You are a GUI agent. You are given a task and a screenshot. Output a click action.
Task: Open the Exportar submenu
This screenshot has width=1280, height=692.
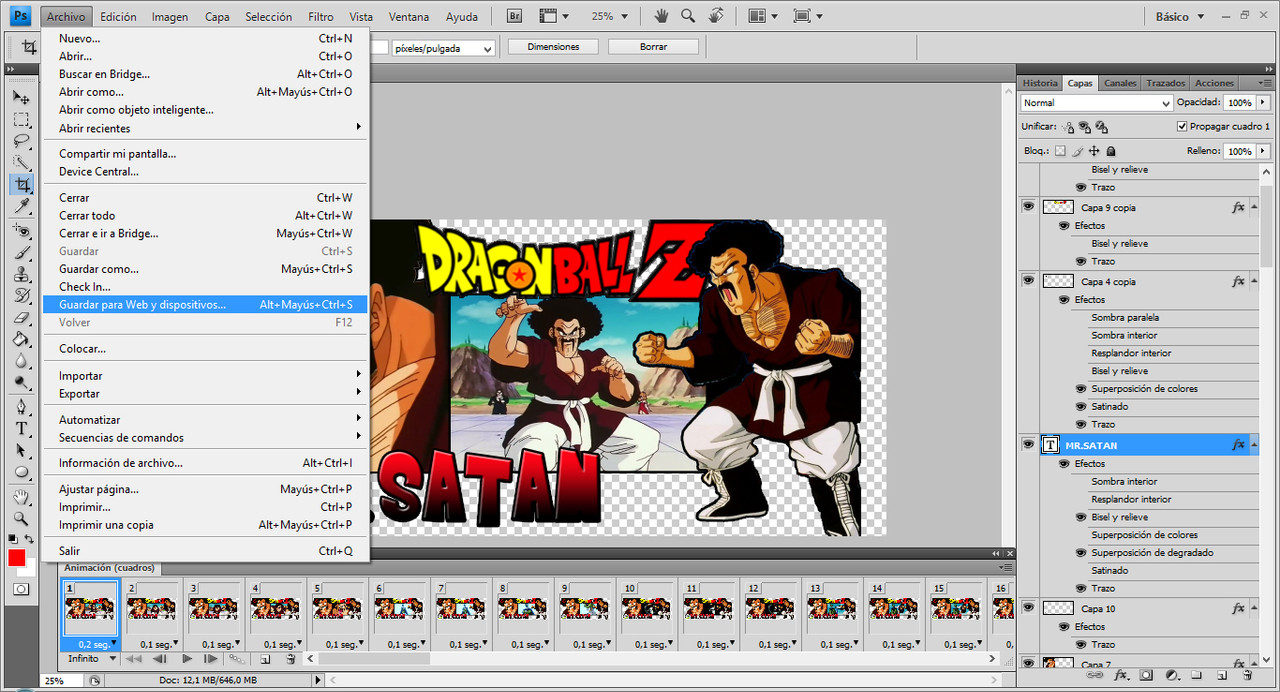pos(205,394)
